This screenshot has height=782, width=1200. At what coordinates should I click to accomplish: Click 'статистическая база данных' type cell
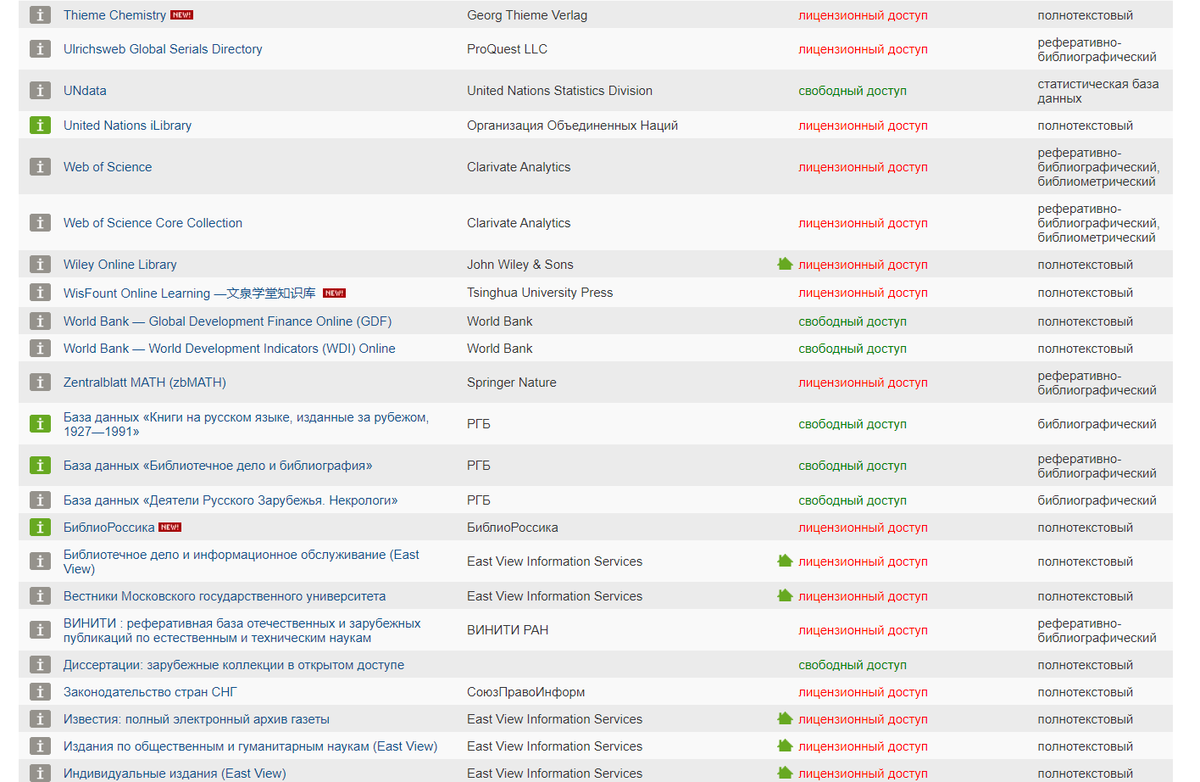pos(1098,91)
